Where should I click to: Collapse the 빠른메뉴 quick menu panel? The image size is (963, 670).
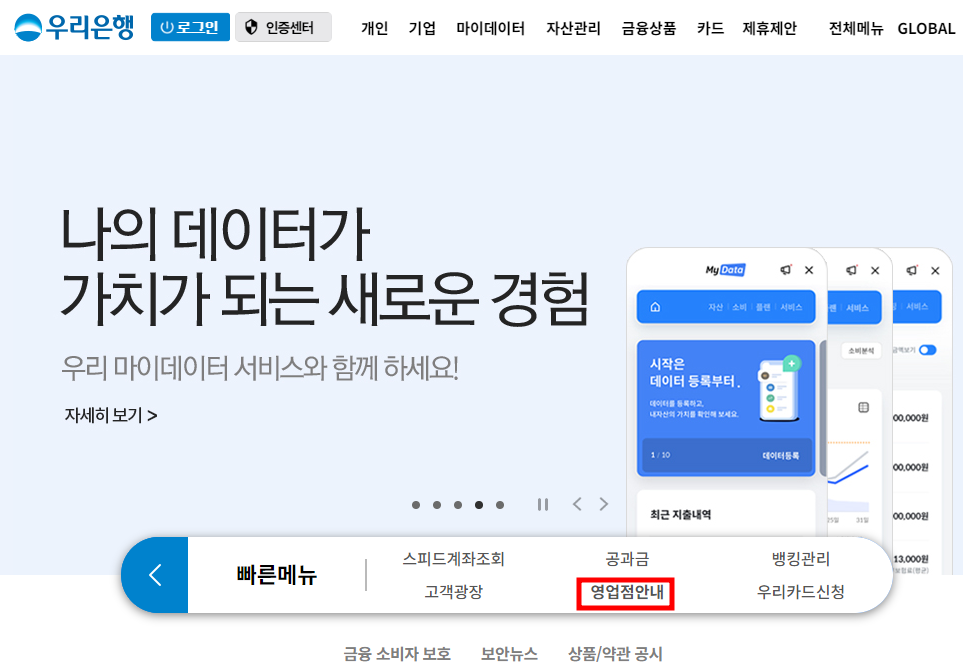coord(155,576)
